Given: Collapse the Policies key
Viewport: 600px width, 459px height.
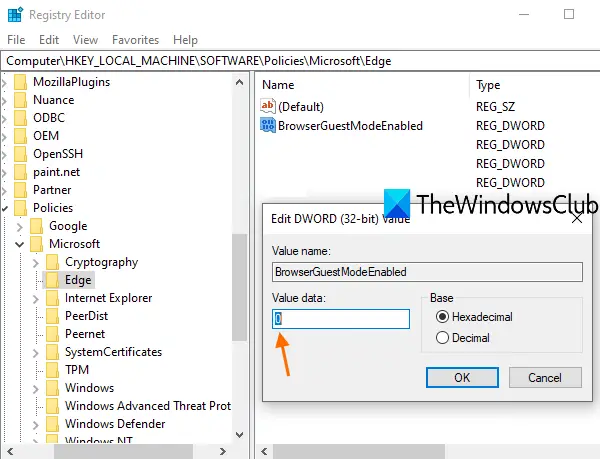Looking at the screenshot, I should point(4,208).
